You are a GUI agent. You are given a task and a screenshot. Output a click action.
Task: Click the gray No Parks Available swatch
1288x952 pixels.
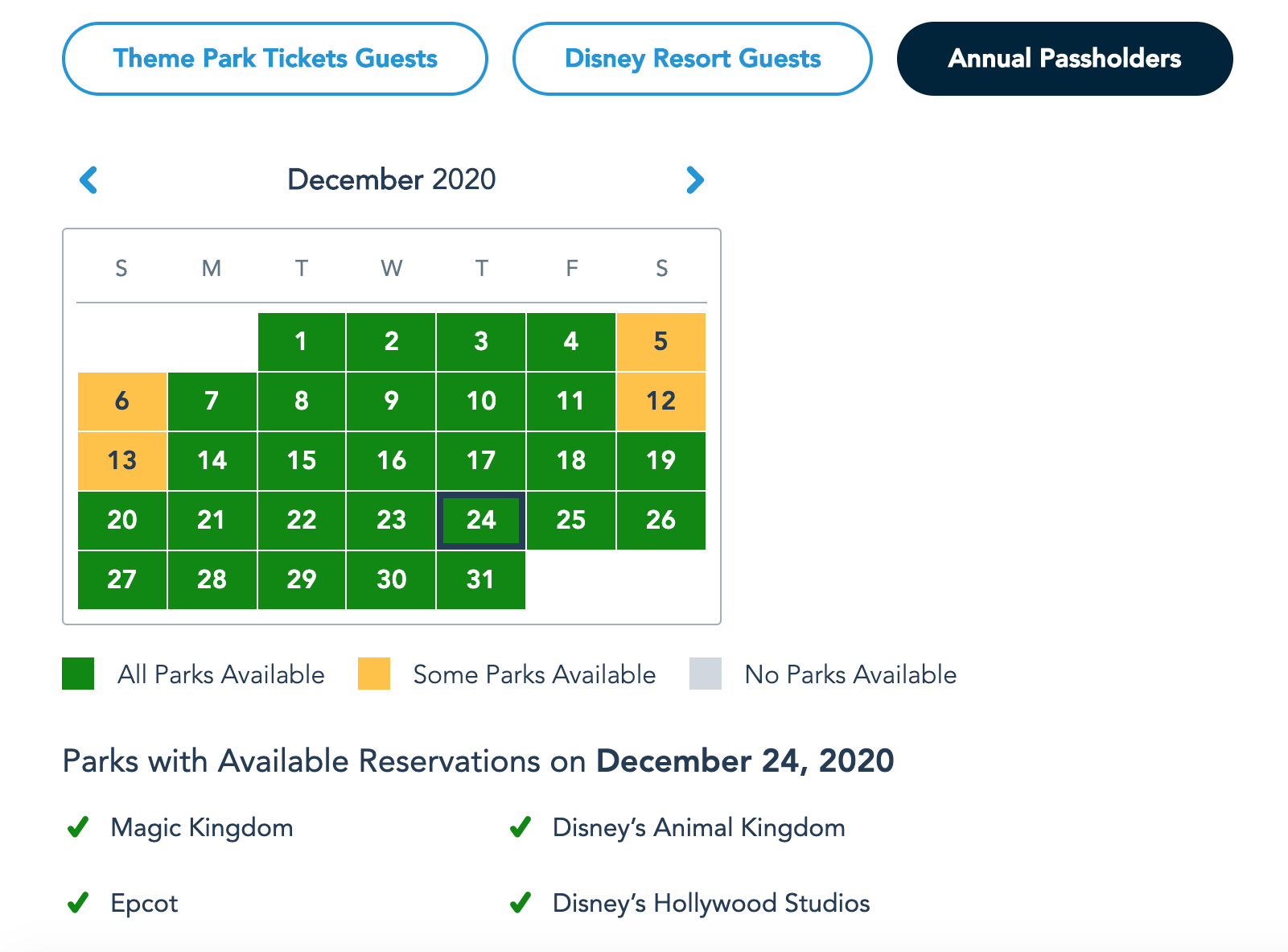click(706, 674)
